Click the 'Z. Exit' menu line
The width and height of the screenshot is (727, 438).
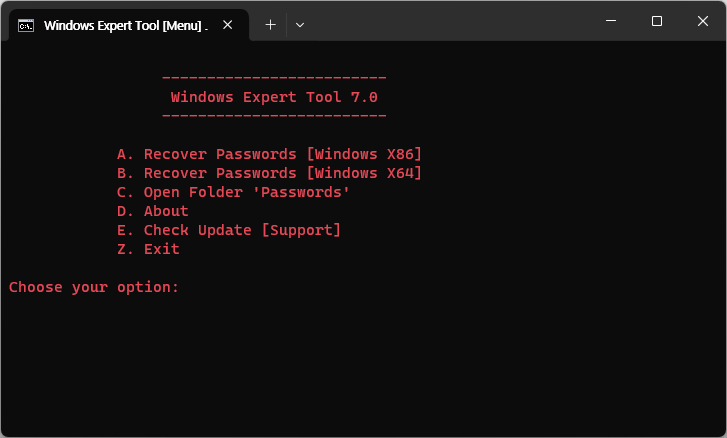[x=148, y=249]
